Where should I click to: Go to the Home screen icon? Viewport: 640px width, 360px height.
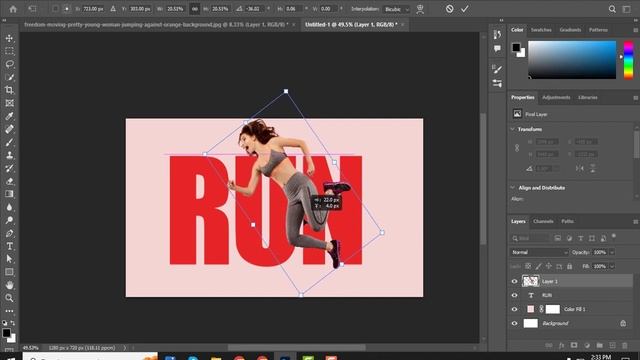click(x=13, y=9)
